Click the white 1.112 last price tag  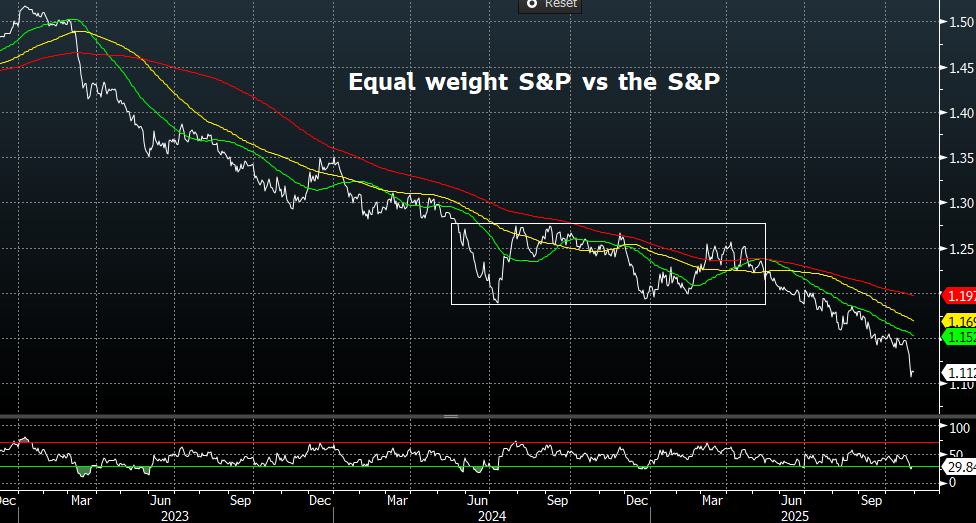click(959, 373)
